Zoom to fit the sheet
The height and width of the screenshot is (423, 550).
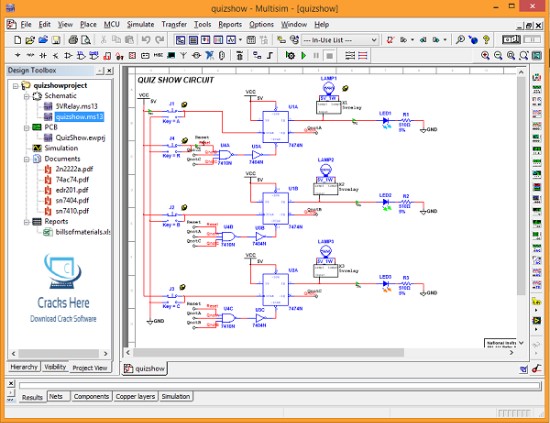(x=524, y=55)
